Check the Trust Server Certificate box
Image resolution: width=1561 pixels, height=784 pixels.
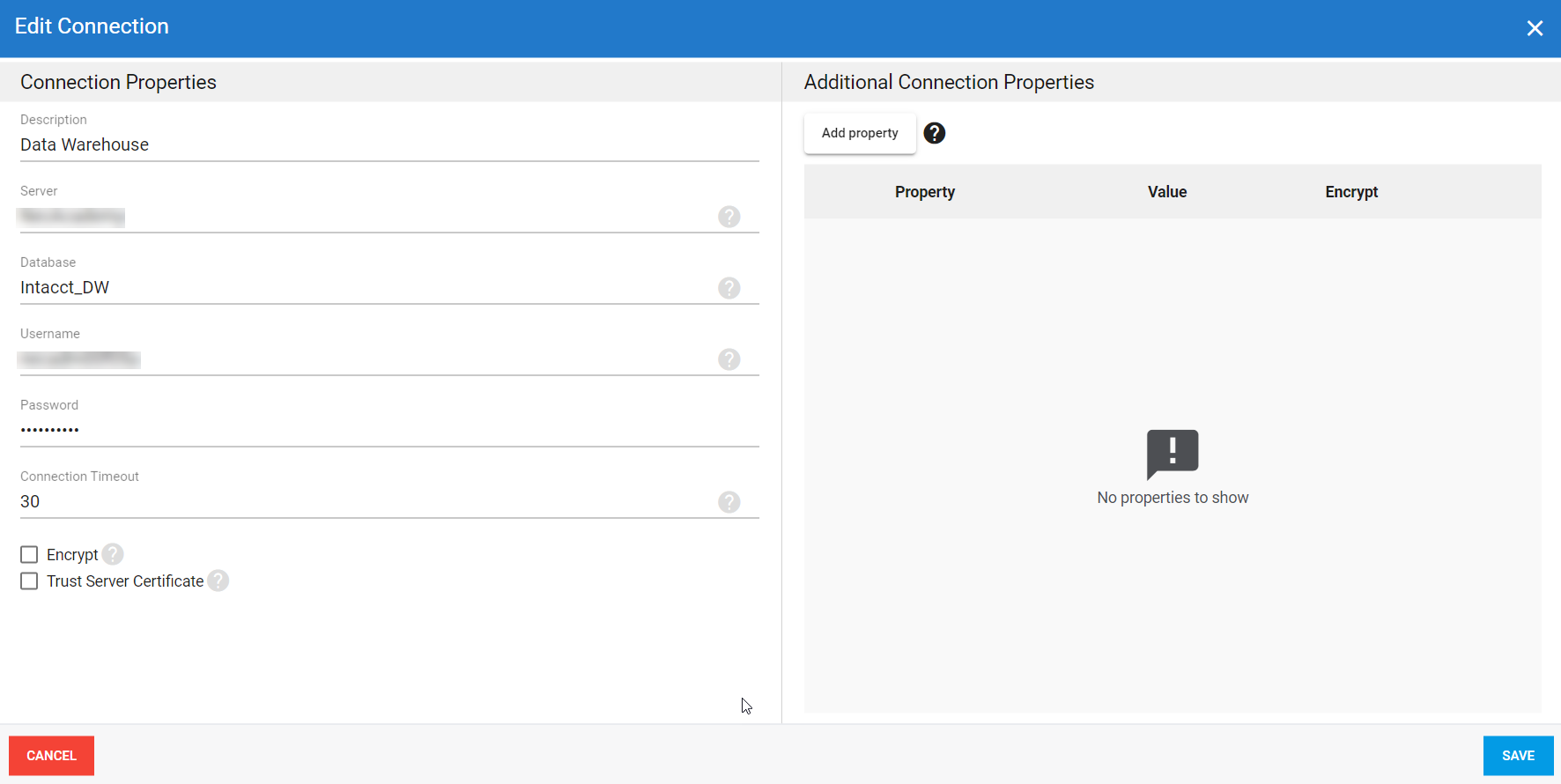tap(29, 581)
